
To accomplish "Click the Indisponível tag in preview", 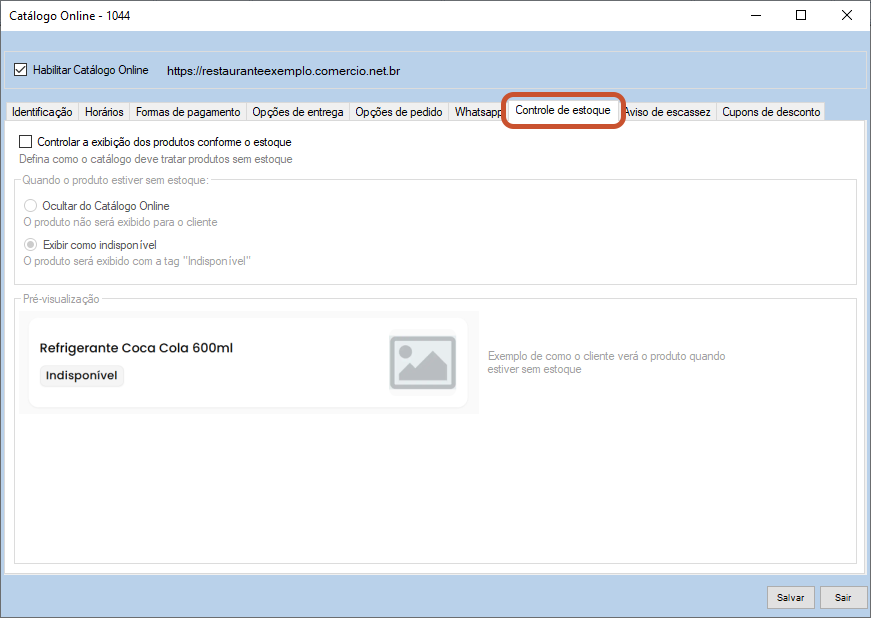I will pyautogui.click(x=82, y=375).
